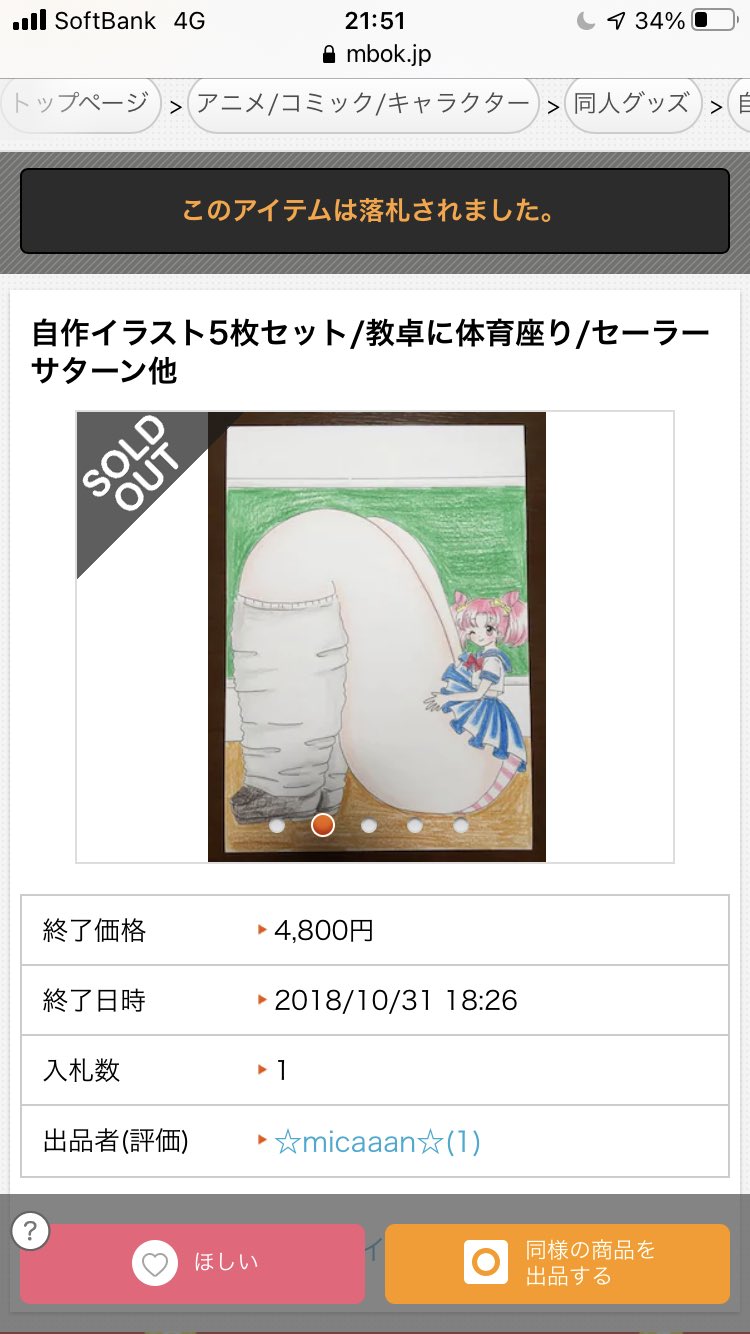Tap the location arrow status icon
Image resolution: width=750 pixels, height=1334 pixels.
[616, 20]
